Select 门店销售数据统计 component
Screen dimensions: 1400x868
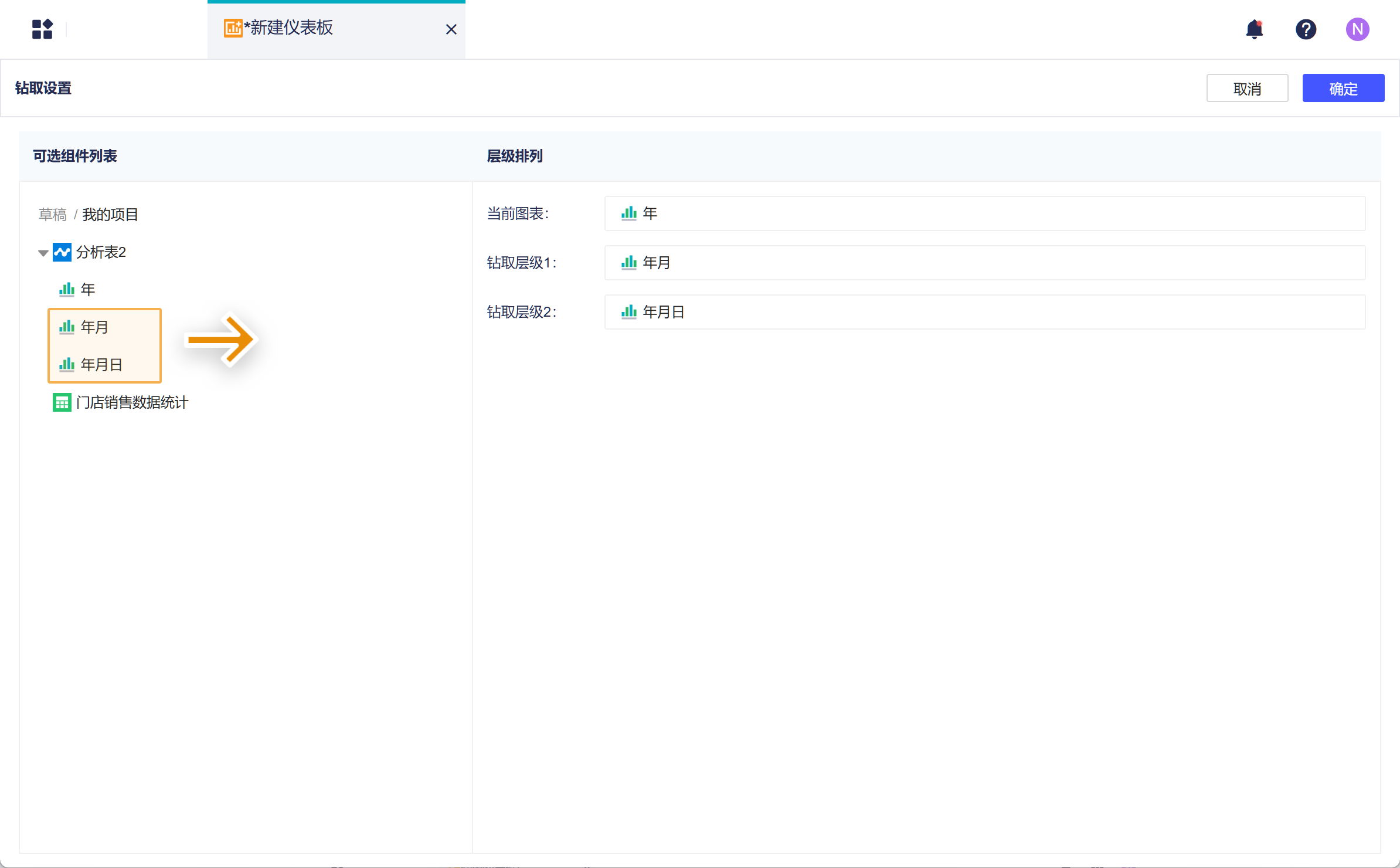[x=132, y=402]
